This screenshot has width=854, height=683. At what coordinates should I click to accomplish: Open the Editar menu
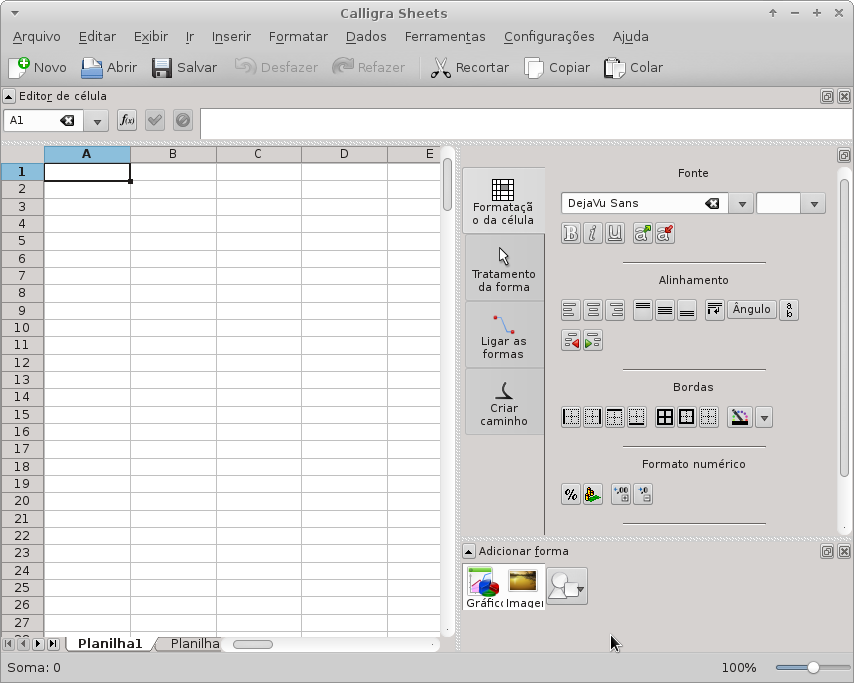point(97,36)
